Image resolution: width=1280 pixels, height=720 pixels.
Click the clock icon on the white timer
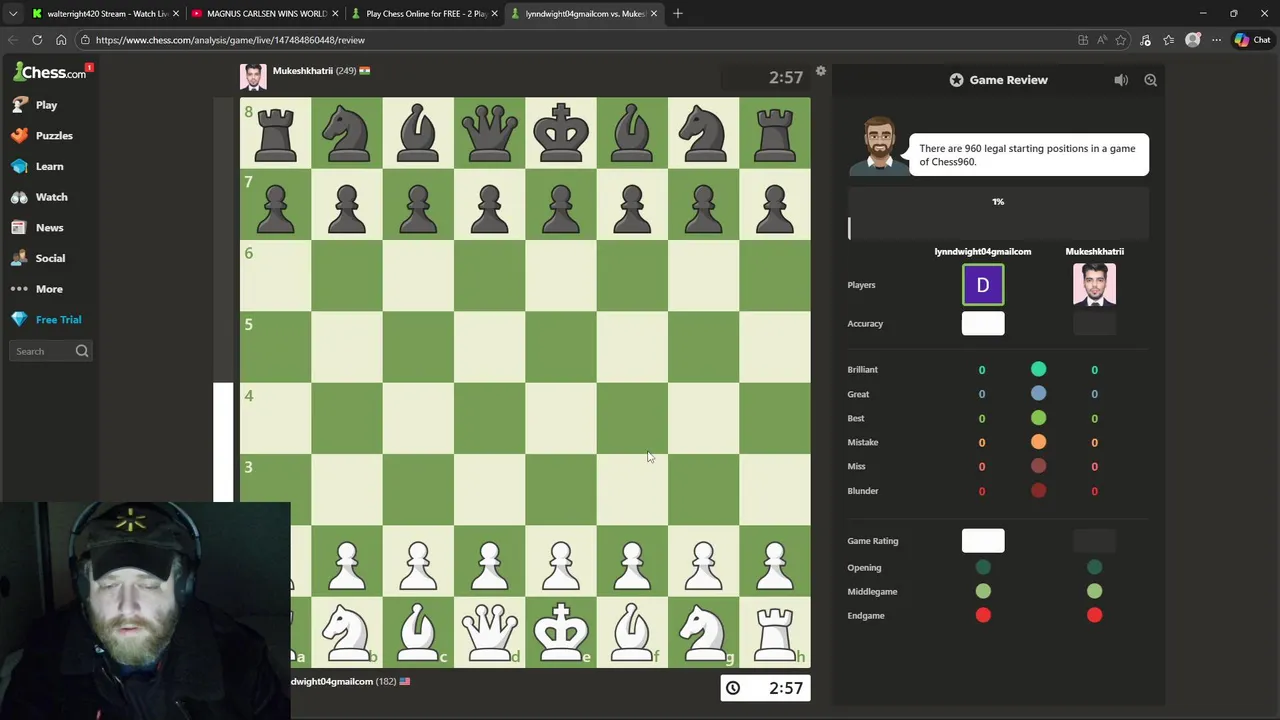pyautogui.click(x=733, y=688)
